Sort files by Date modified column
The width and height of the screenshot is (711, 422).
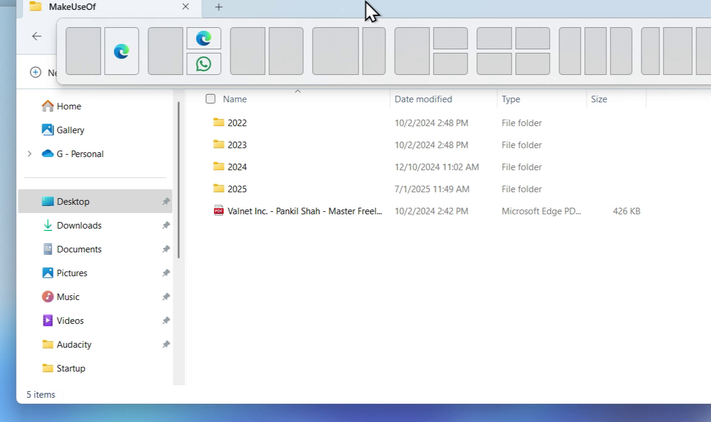point(423,99)
